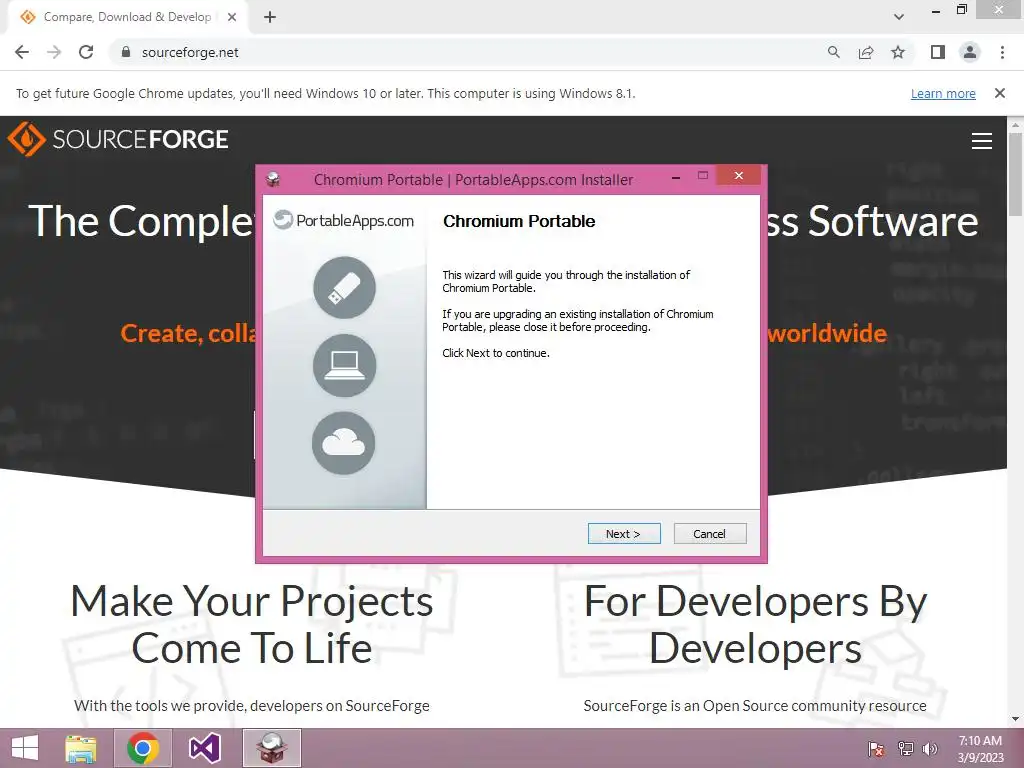Open the Windows Start button

[x=25, y=748]
